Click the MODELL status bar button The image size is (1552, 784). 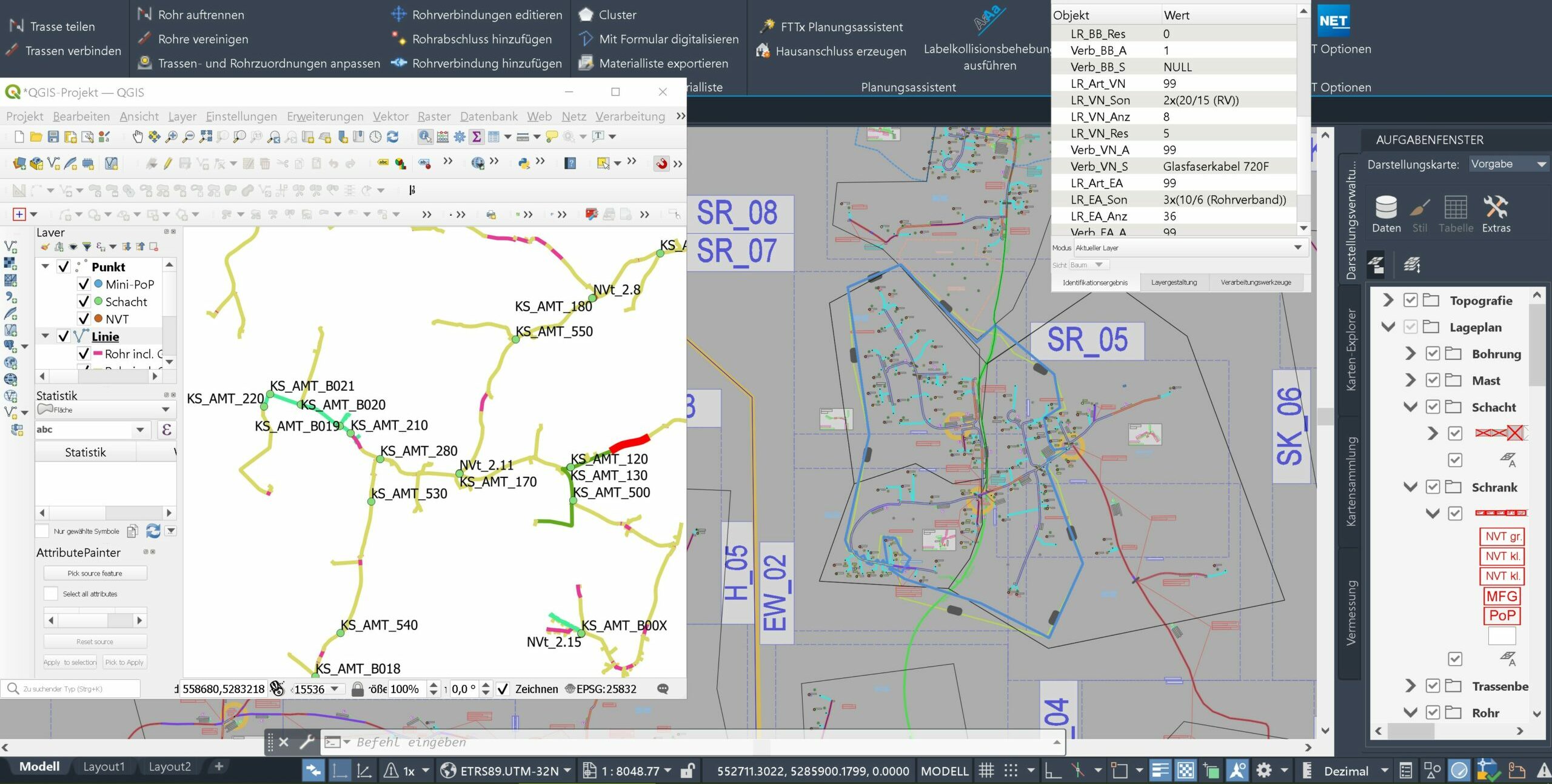(x=945, y=771)
